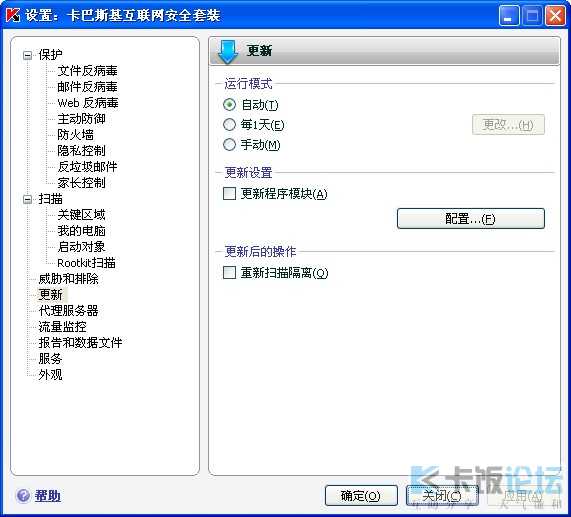Viewport: 571px width, 517px height.
Task: Collapse the 扫描 tree node
Action: point(27,199)
